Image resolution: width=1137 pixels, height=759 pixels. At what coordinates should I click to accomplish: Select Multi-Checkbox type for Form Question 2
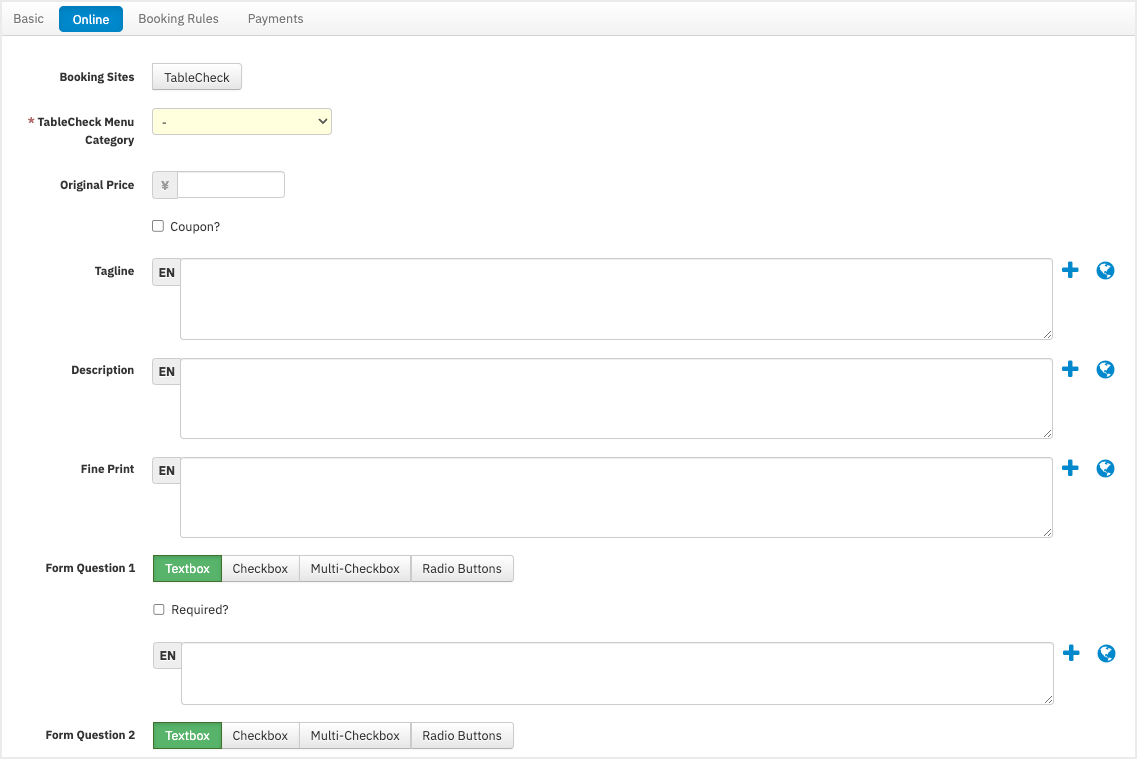[x=355, y=736]
